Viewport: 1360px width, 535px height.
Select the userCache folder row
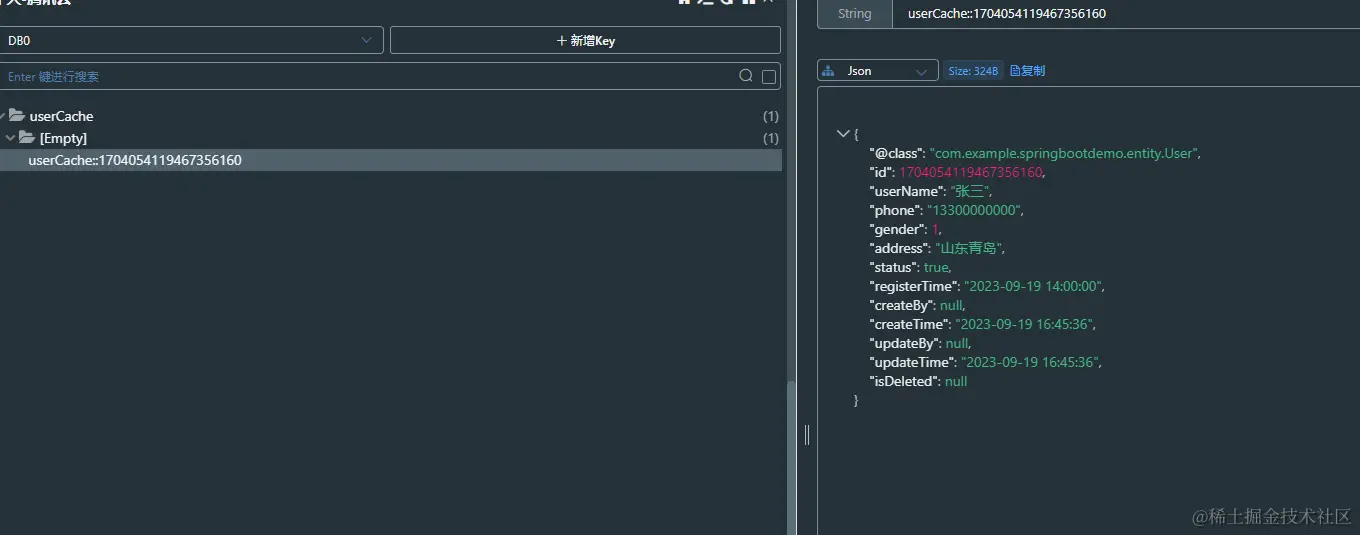coord(390,116)
